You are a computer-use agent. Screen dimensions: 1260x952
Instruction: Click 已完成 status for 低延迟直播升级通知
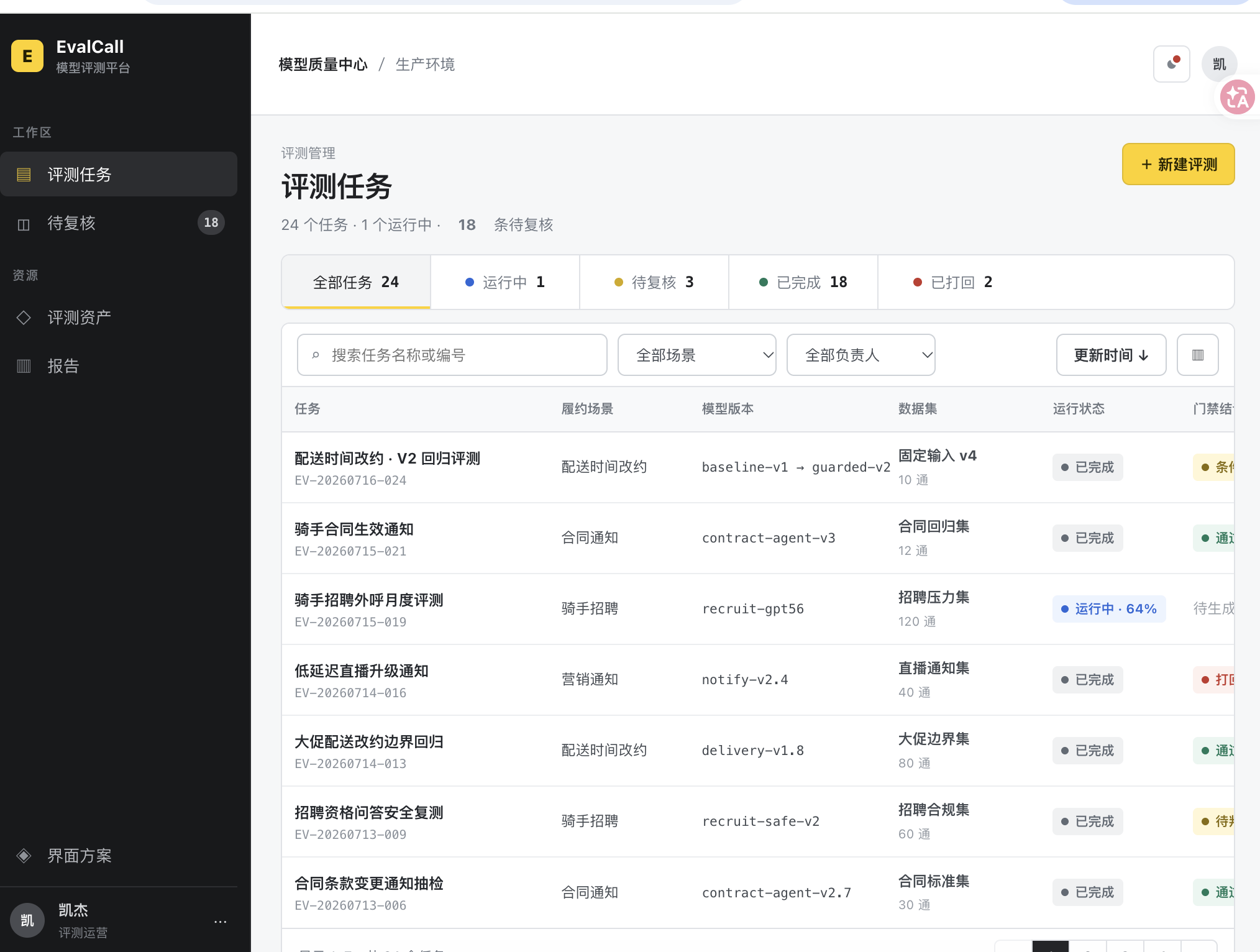1088,680
